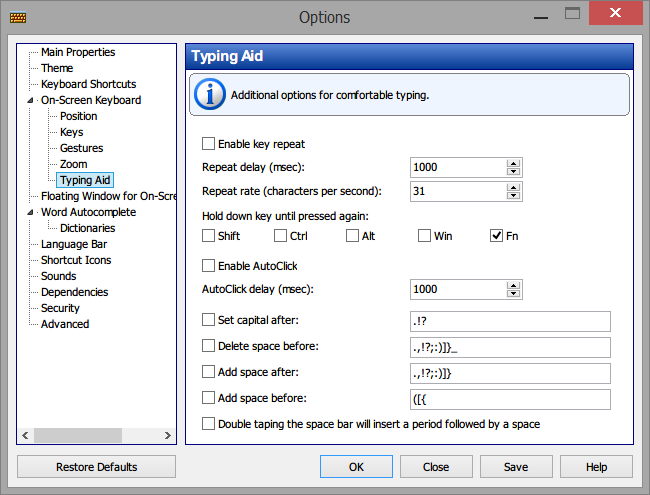Check the Shift hold-down option
This screenshot has width=650, height=495.
(x=208, y=235)
